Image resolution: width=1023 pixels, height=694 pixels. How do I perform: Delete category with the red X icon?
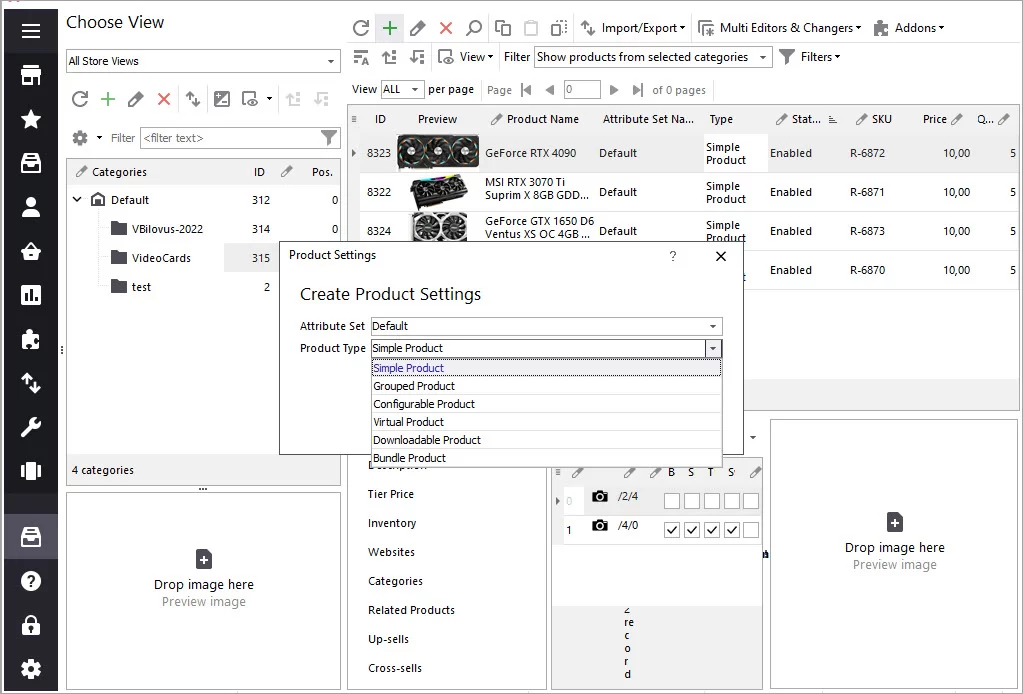[x=164, y=98]
